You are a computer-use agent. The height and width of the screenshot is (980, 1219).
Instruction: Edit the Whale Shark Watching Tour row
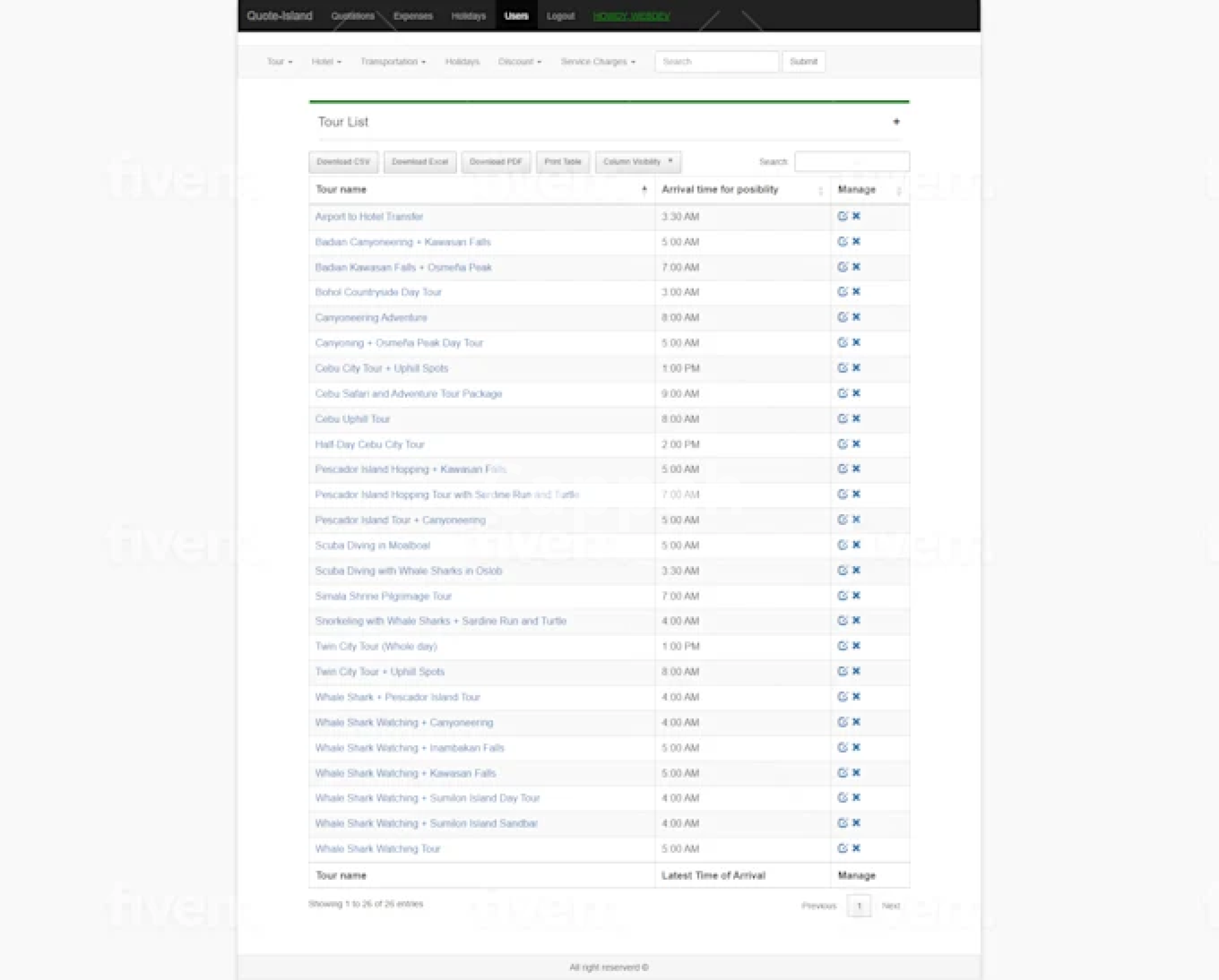(x=842, y=849)
